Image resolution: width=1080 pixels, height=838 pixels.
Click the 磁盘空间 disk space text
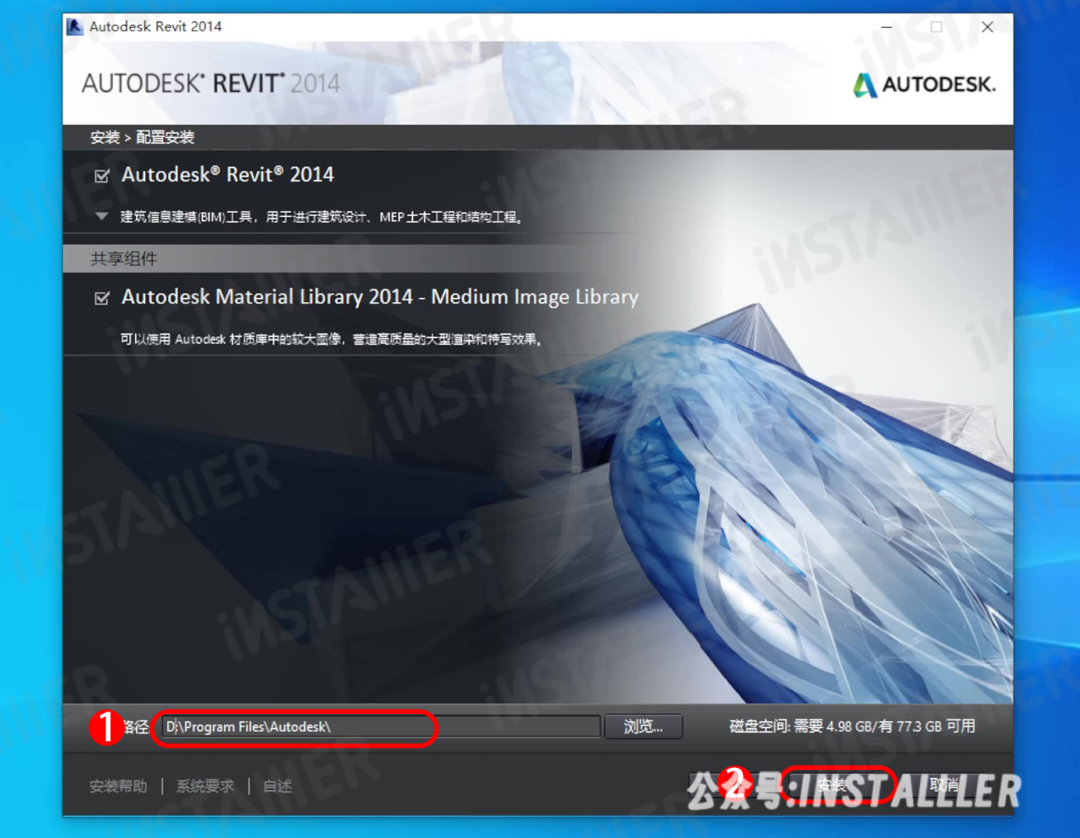[852, 726]
